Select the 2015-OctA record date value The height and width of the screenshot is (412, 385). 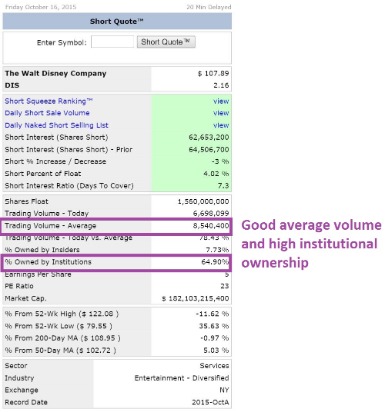point(210,402)
